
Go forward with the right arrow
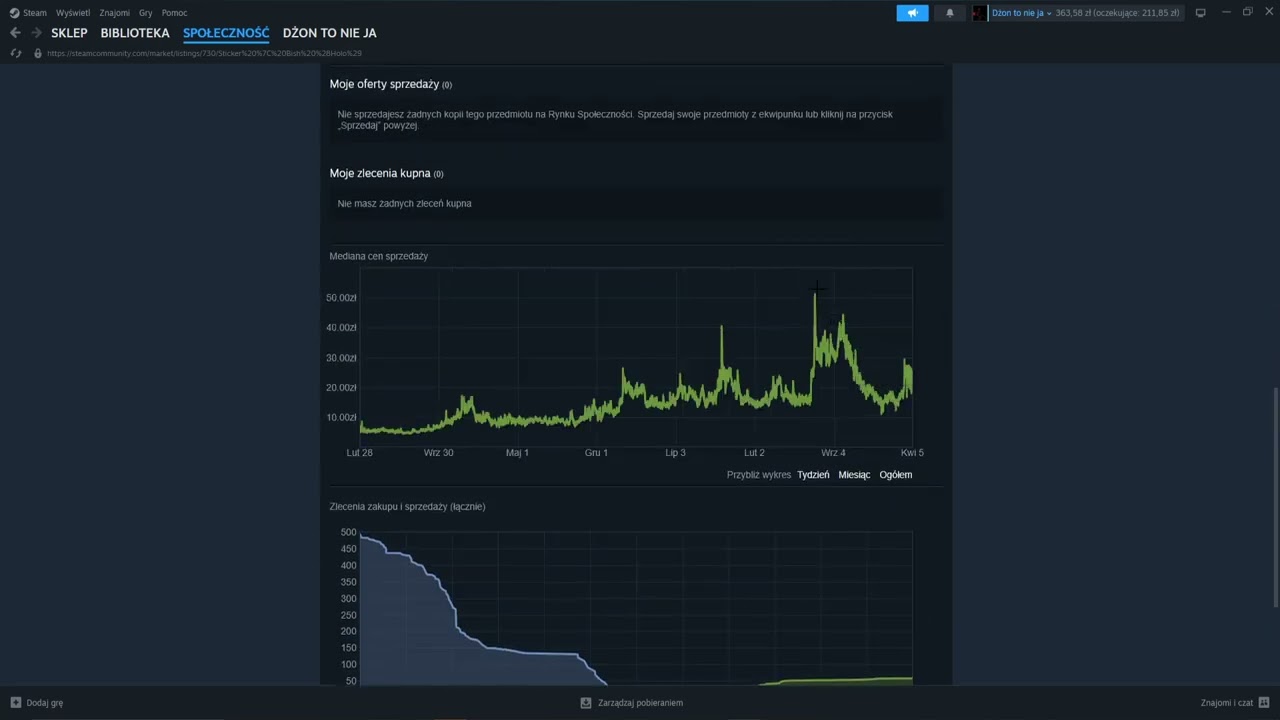click(36, 33)
